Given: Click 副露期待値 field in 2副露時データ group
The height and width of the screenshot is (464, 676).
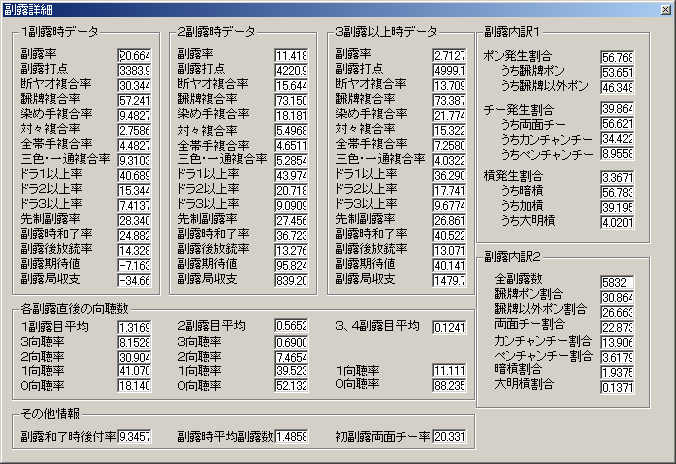Looking at the screenshot, I should 292,266.
